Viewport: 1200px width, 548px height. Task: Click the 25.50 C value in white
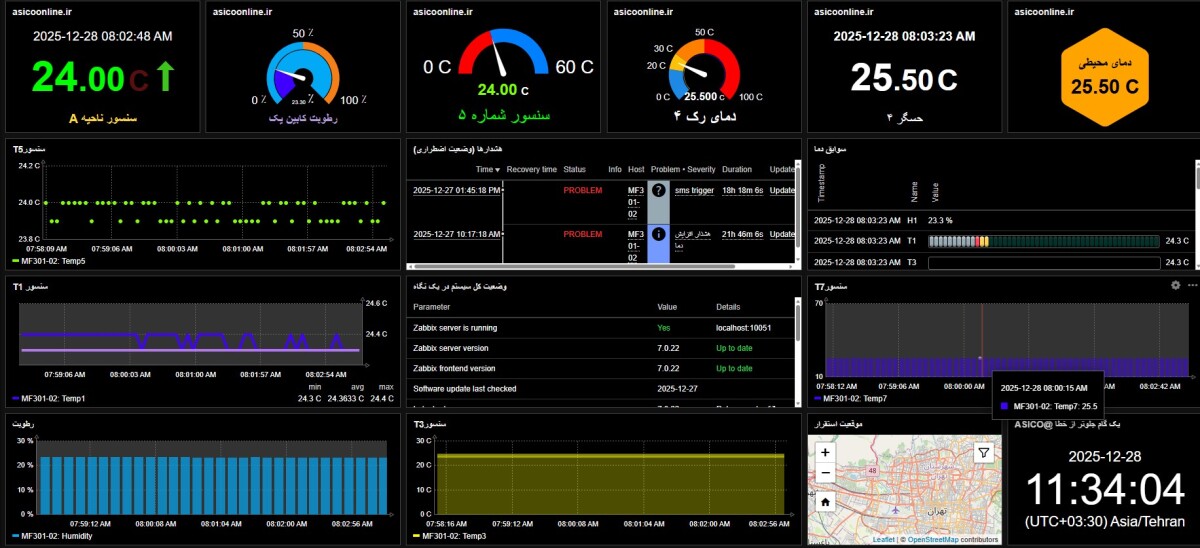point(903,79)
